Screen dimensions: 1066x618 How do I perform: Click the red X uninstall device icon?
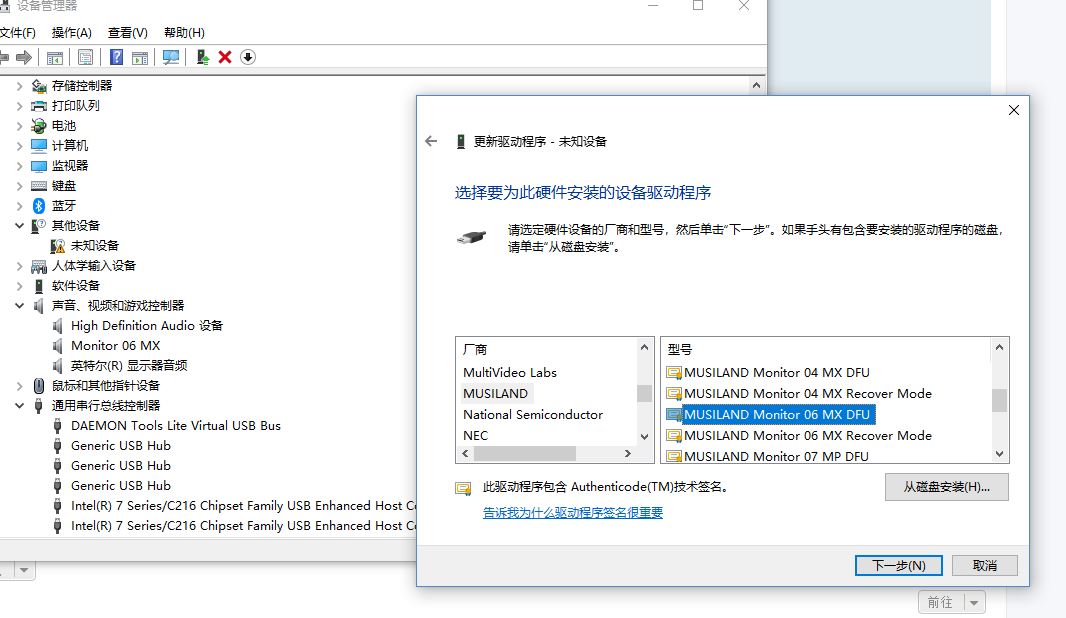pos(225,57)
